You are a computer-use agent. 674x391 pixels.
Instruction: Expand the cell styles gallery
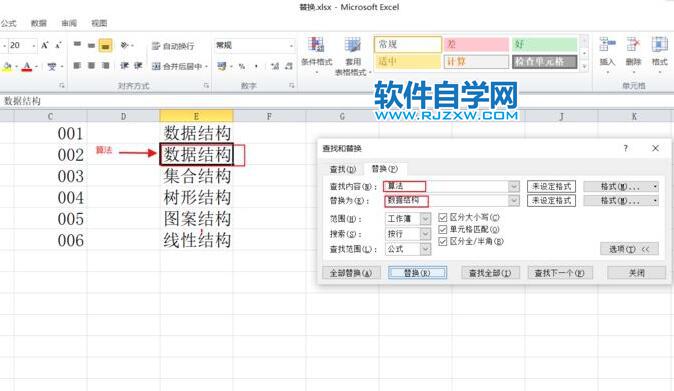pos(584,67)
